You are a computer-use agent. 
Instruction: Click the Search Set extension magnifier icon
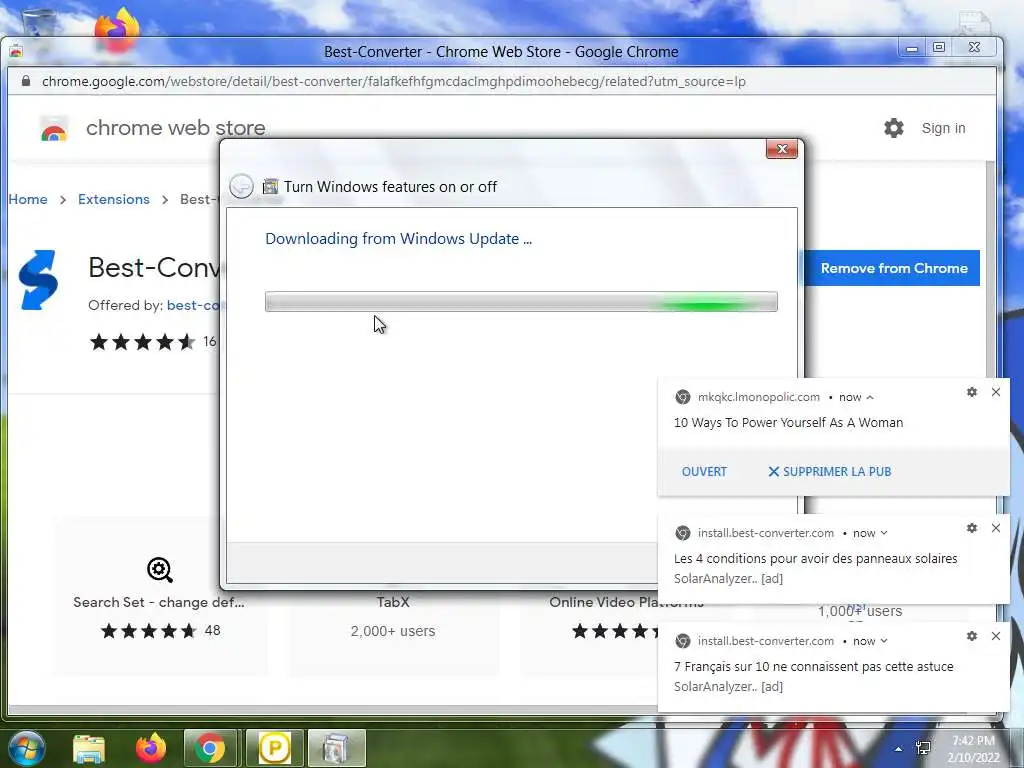pos(159,569)
